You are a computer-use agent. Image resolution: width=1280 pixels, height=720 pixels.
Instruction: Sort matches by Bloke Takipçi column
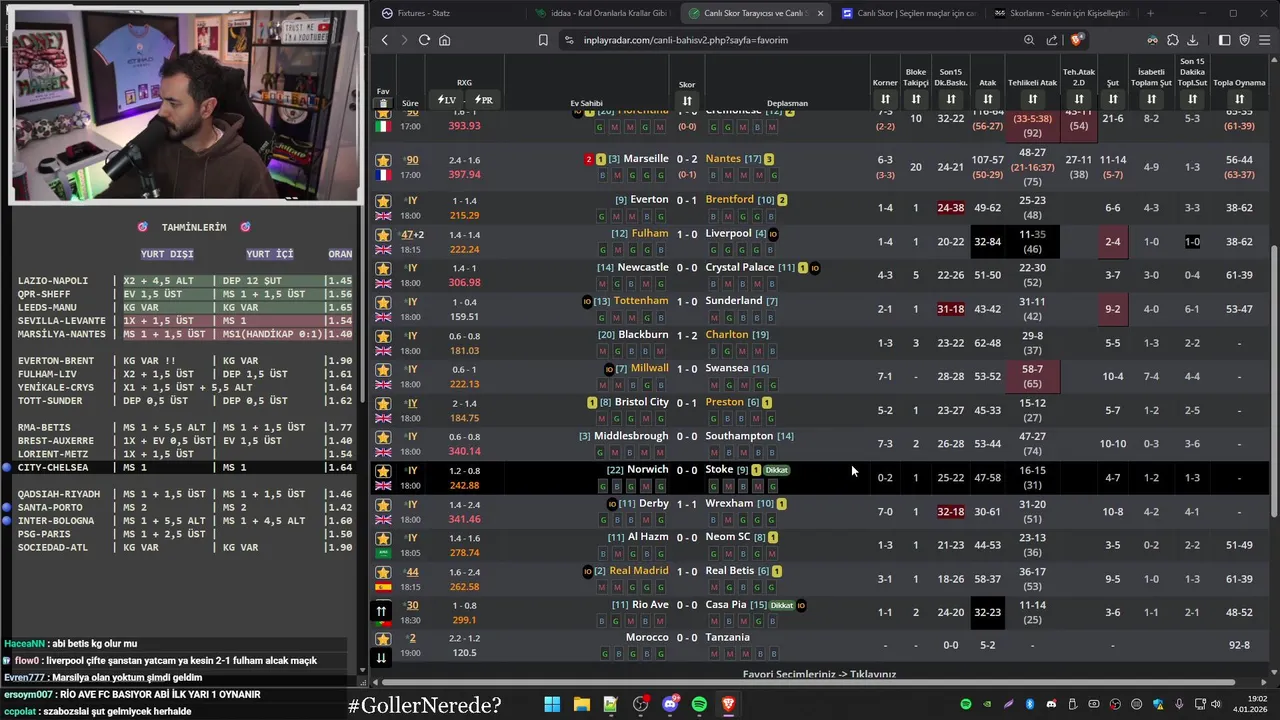pyautogui.click(x=916, y=99)
